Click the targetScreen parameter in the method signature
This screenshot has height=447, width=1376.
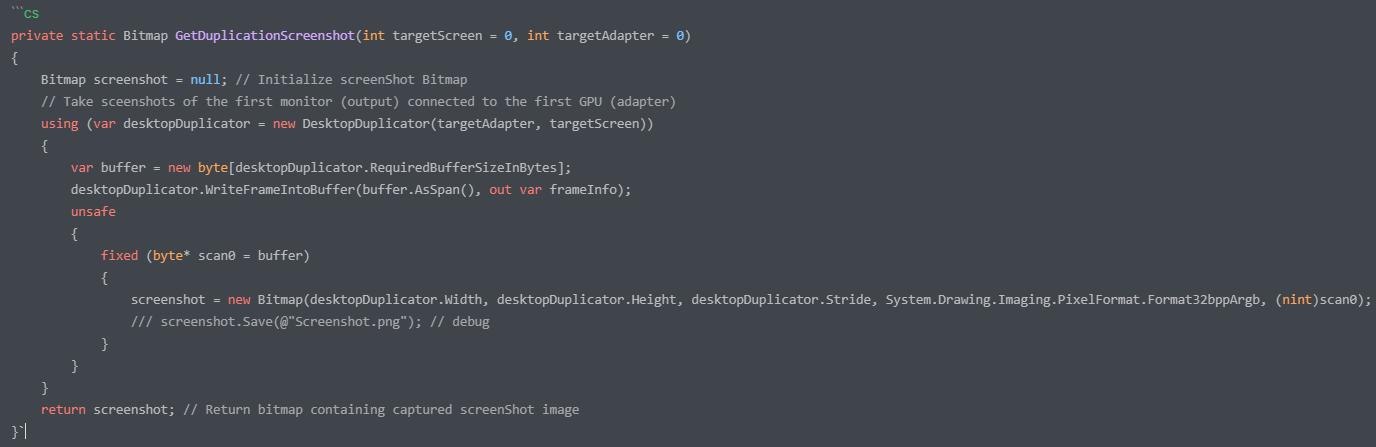(439, 36)
